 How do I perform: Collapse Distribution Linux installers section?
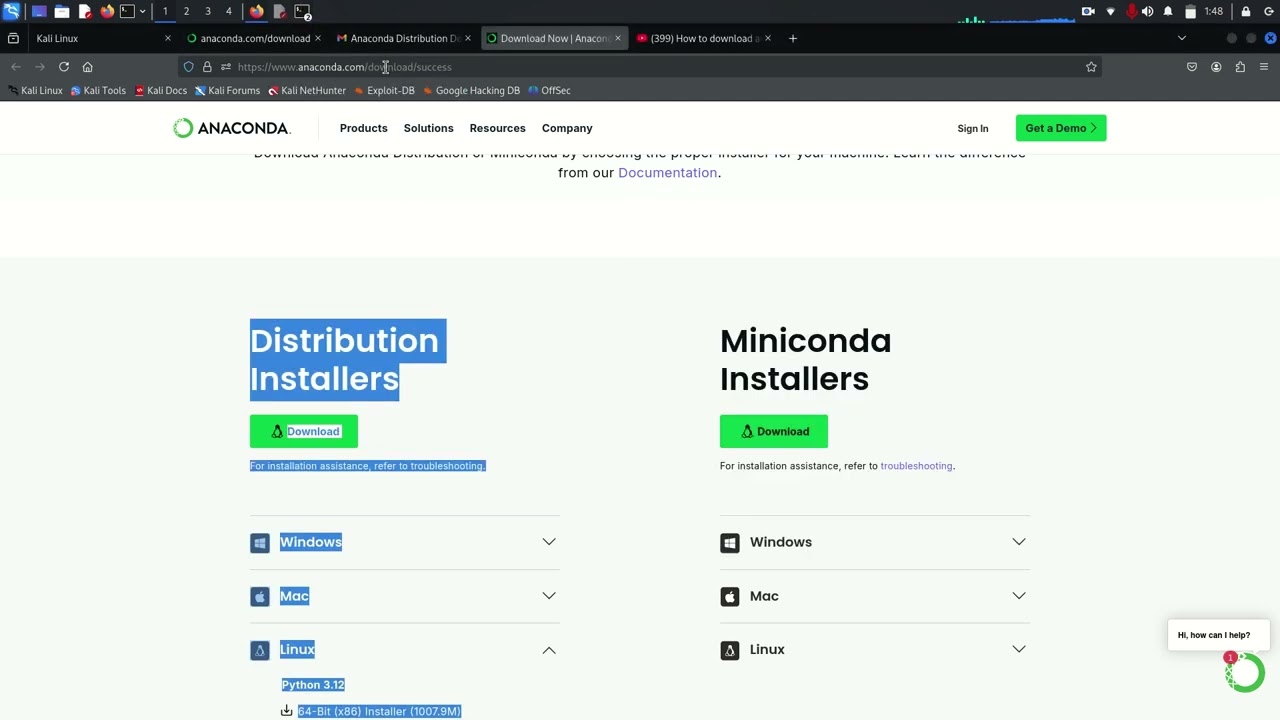405,650
